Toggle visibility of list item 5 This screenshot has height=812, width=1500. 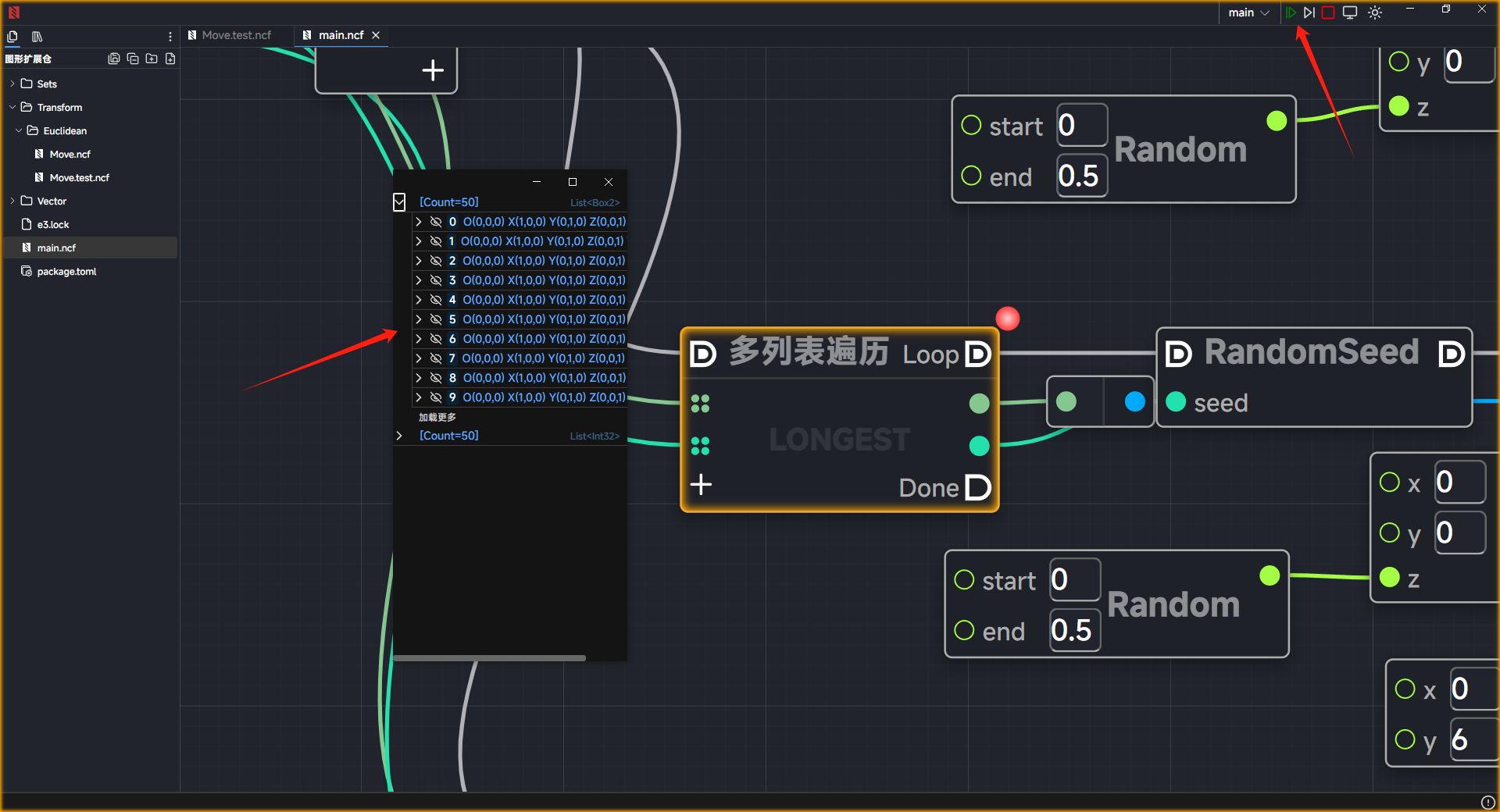[436, 319]
